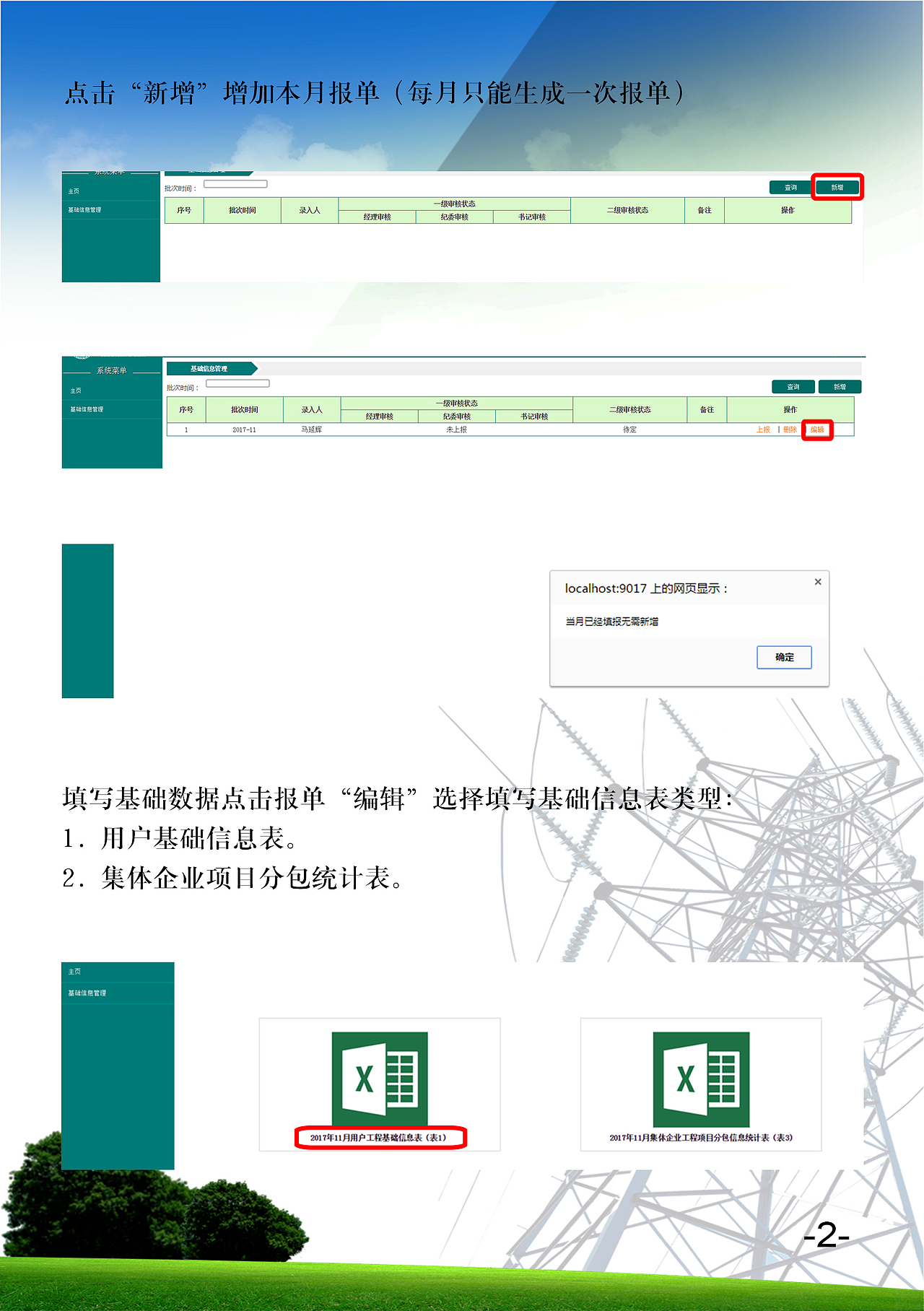Click the 备注 header in the 2017-11 table

[x=707, y=409]
